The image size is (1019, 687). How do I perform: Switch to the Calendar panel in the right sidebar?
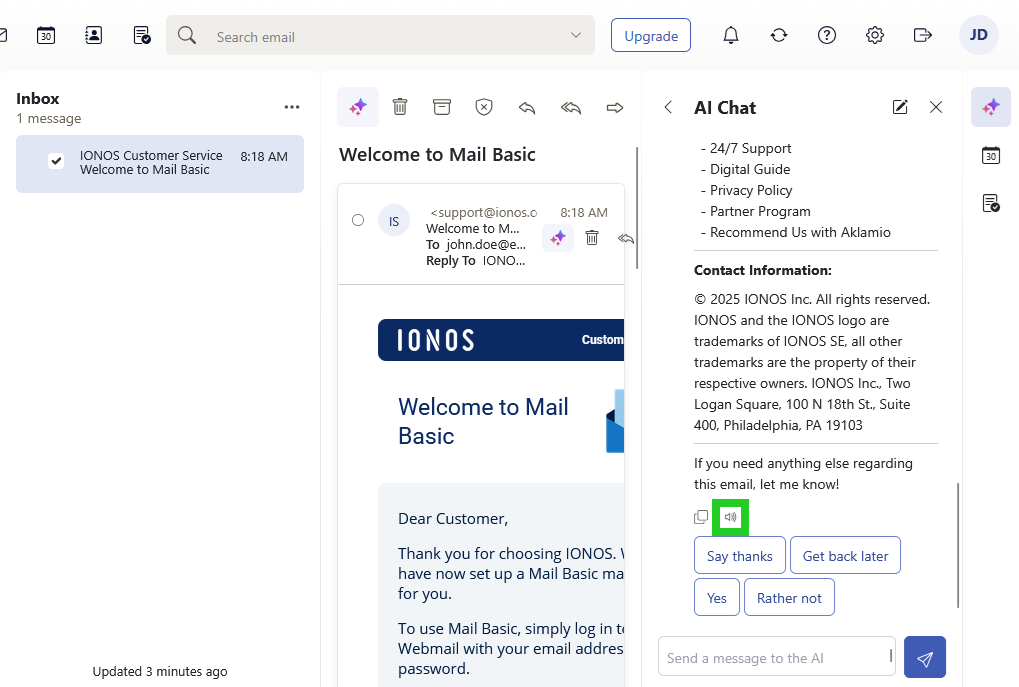pyautogui.click(x=990, y=155)
